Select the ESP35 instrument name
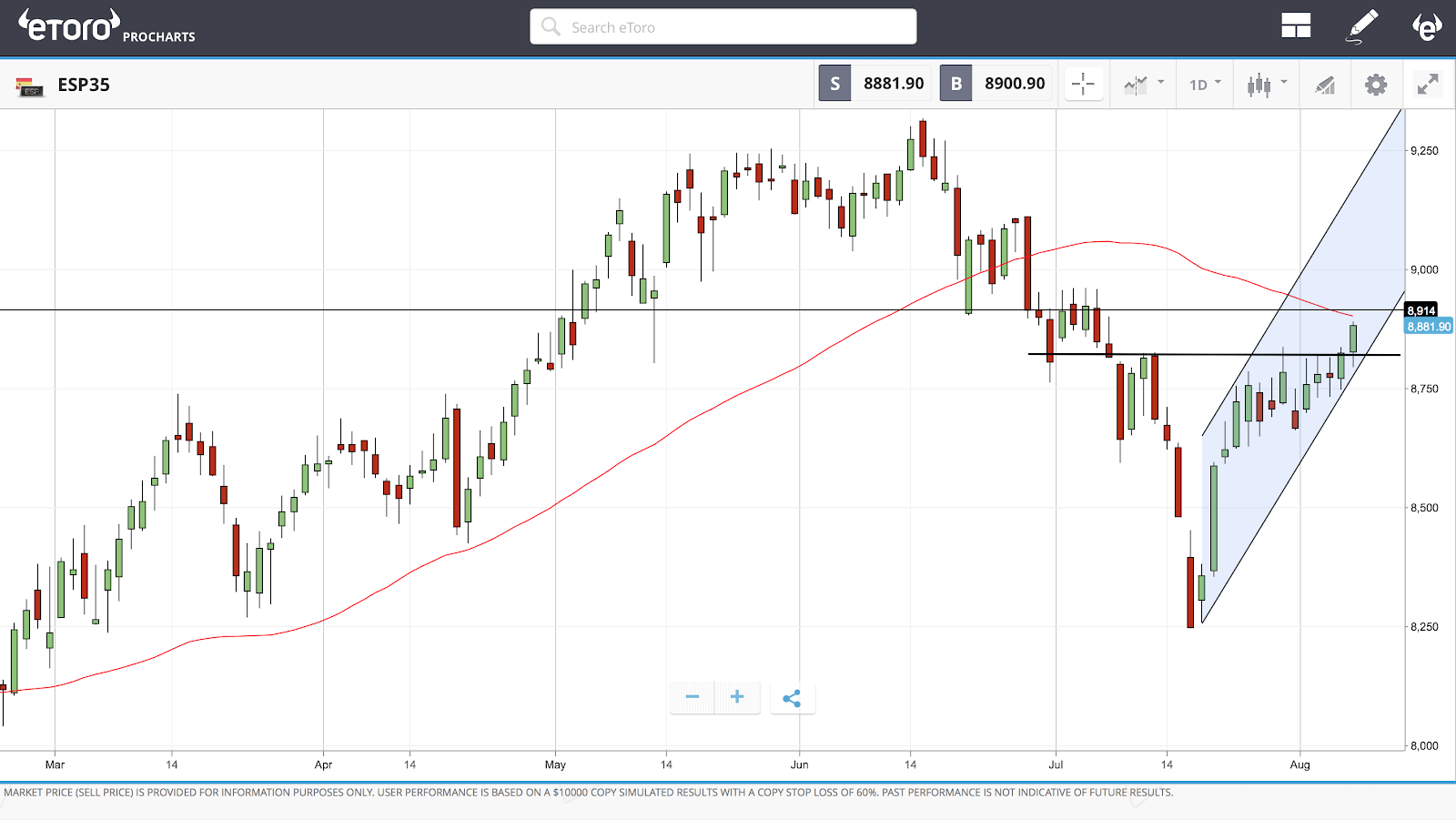 (84, 85)
